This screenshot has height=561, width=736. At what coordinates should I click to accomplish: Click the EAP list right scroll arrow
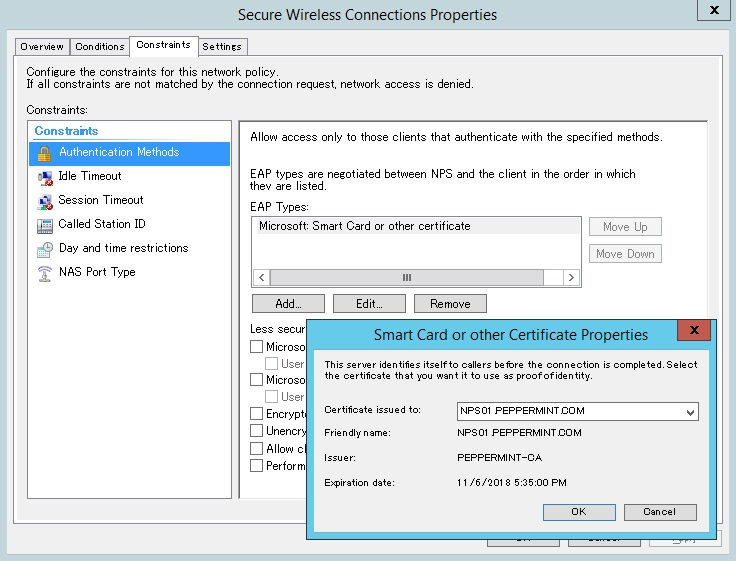(x=571, y=277)
